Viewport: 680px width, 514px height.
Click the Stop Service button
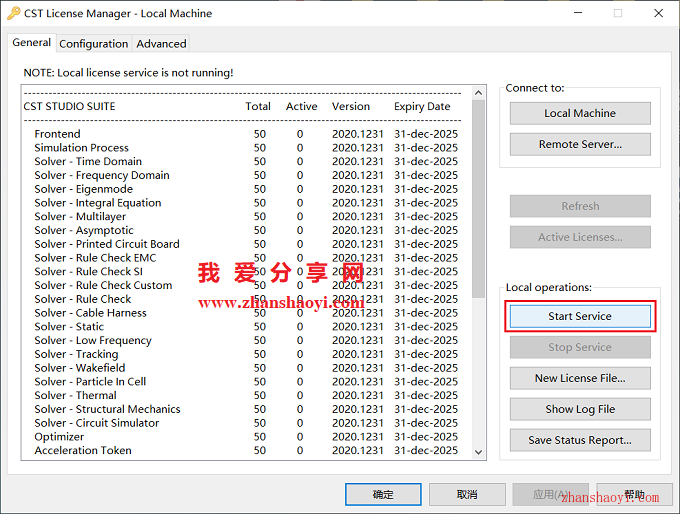[580, 347]
